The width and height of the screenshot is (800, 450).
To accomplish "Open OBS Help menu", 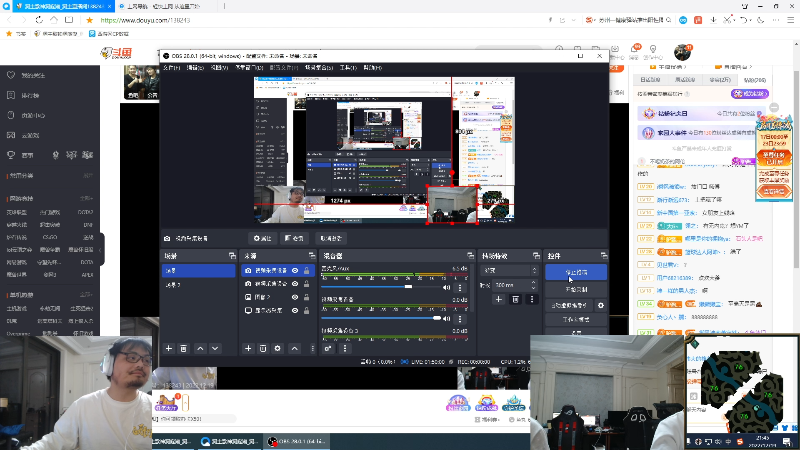I will [372, 68].
